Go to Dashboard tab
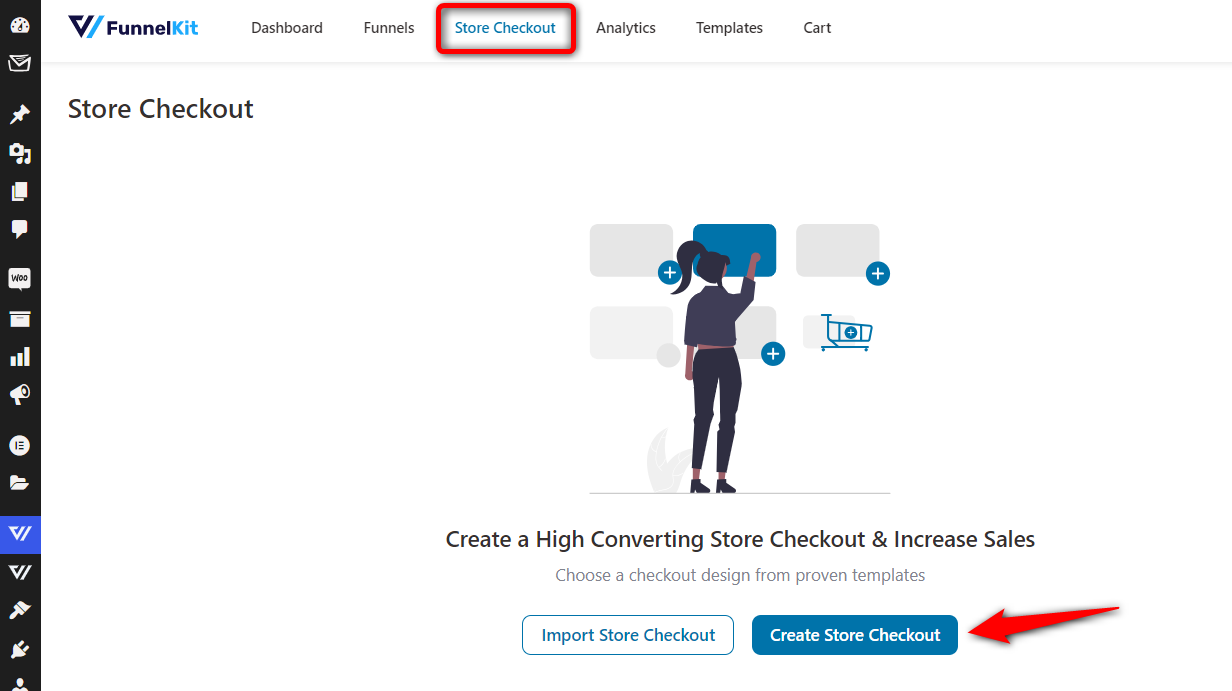 pyautogui.click(x=287, y=28)
